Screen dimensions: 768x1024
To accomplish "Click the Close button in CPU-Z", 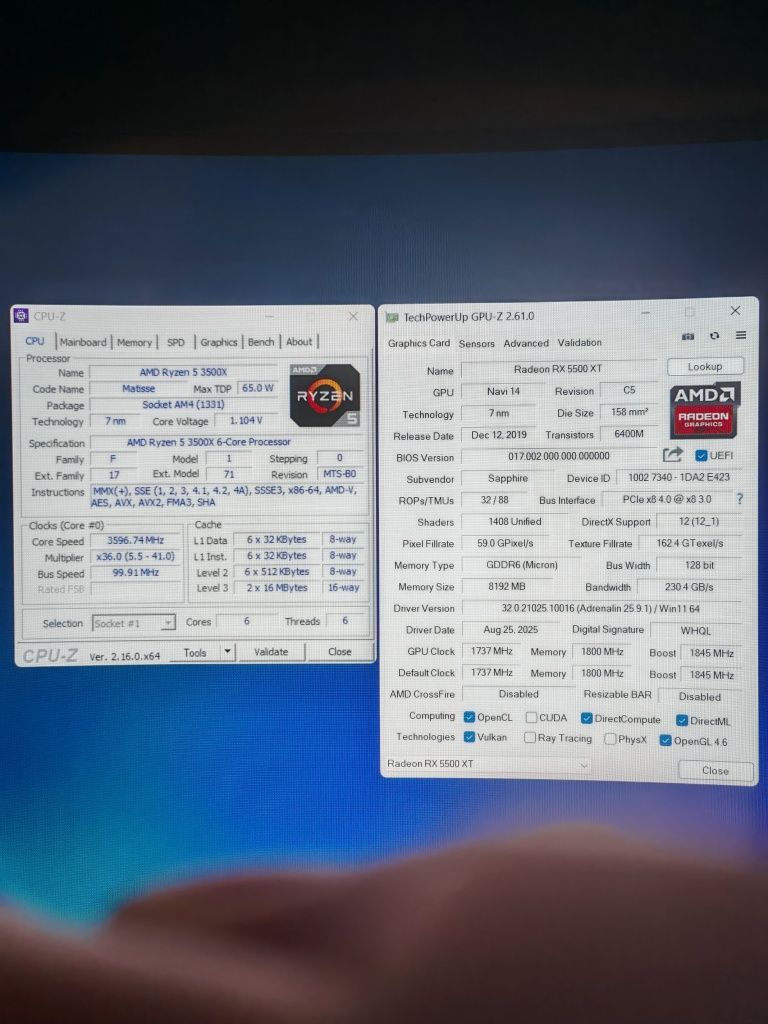I will (x=340, y=651).
